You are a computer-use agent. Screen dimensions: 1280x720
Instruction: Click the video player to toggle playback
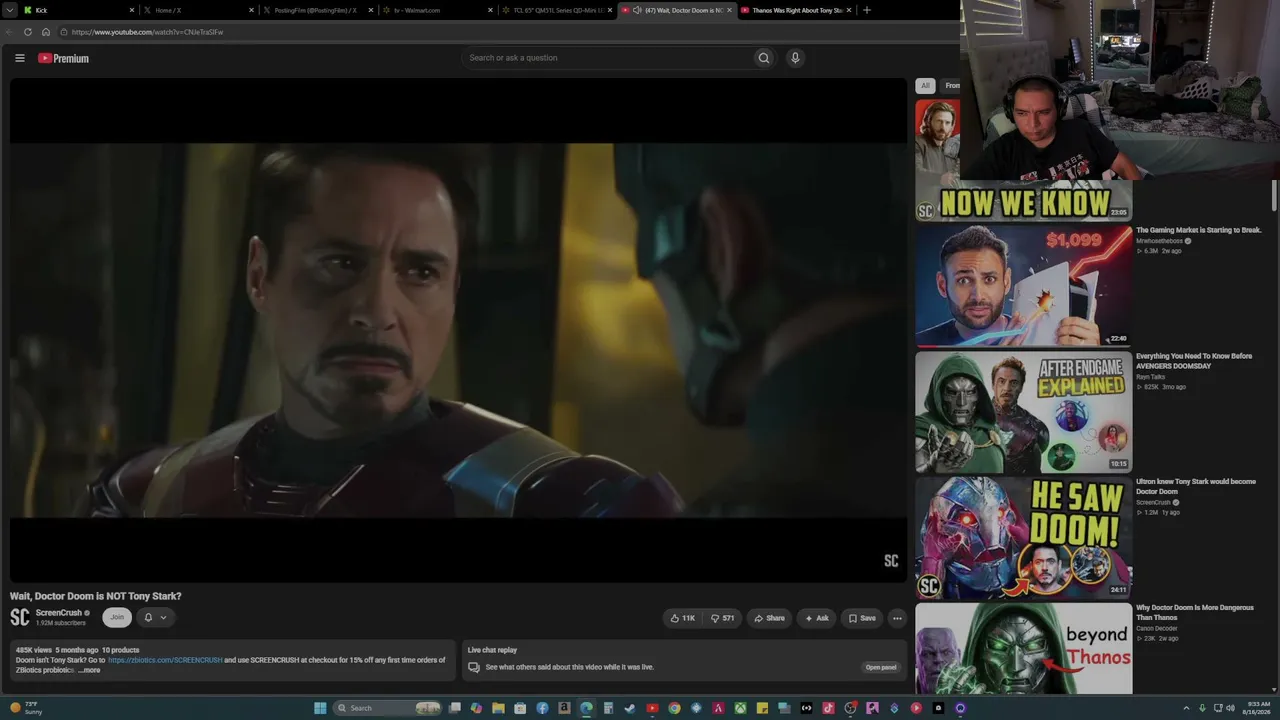458,330
